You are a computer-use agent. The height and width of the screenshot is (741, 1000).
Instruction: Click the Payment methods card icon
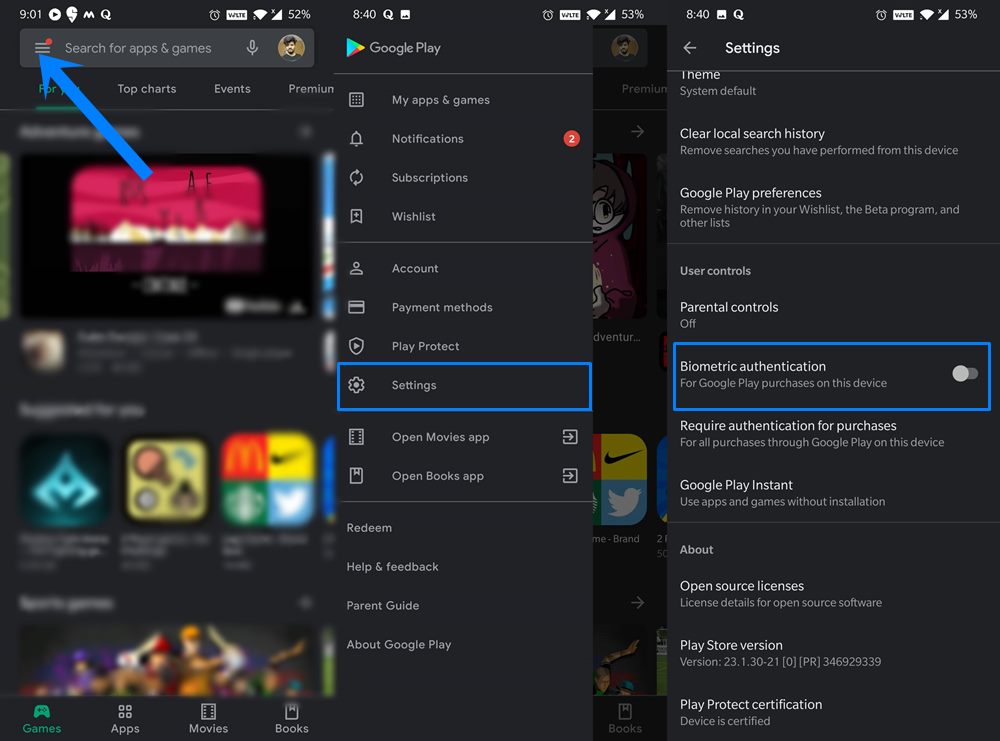tap(357, 307)
